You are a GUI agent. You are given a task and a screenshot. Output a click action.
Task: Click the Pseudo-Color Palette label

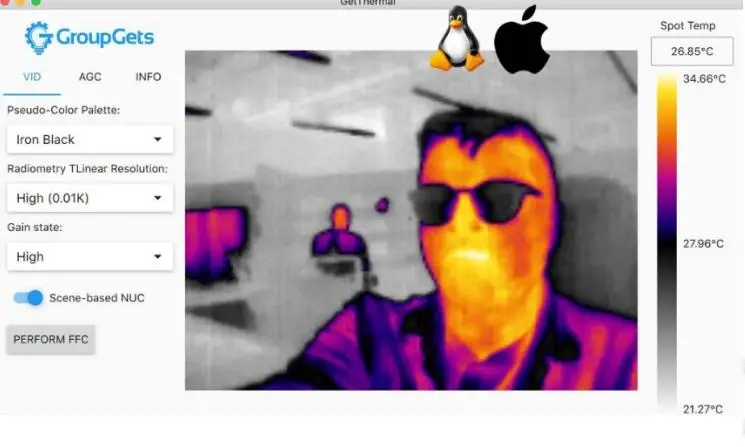[x=63, y=110]
